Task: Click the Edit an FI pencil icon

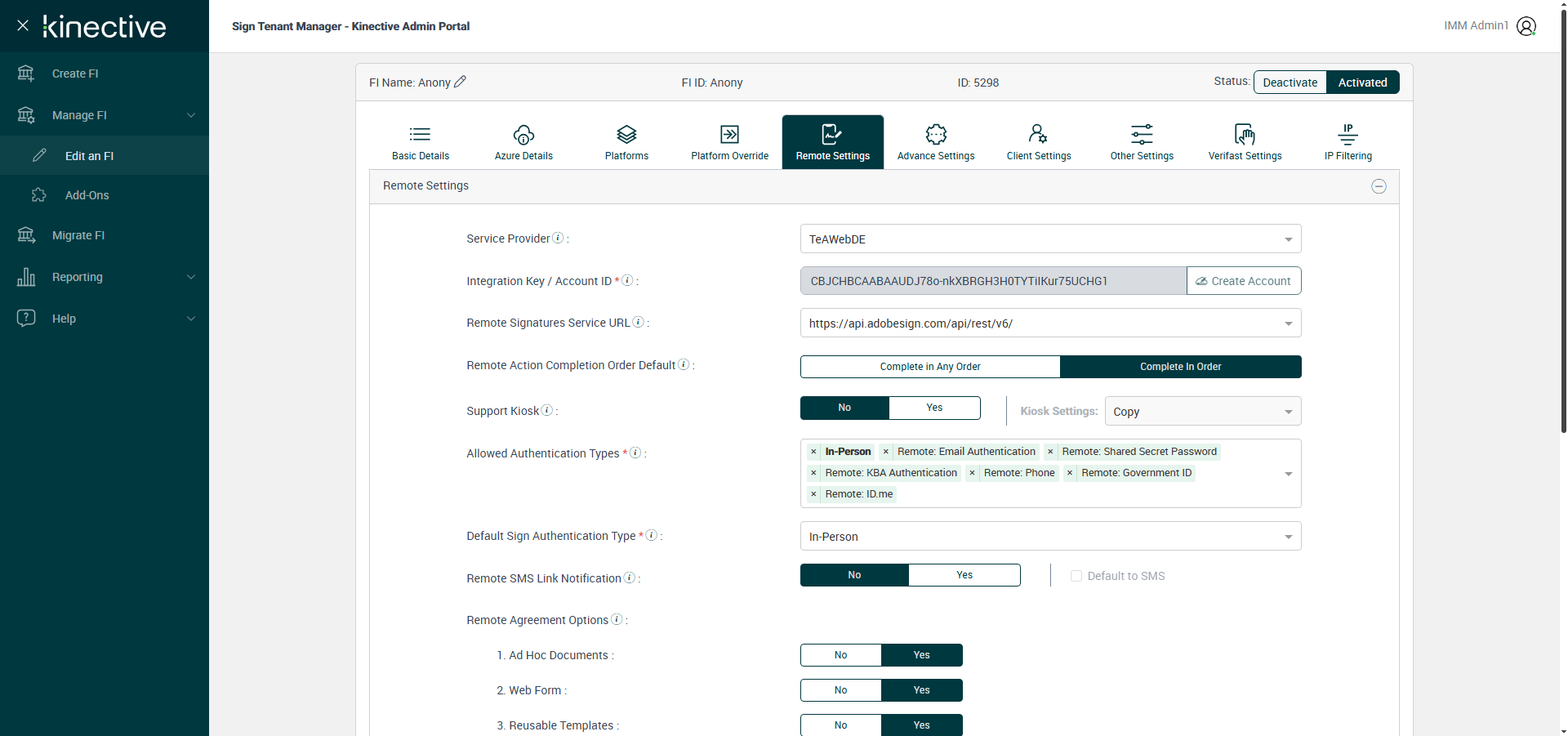Action: [x=39, y=155]
